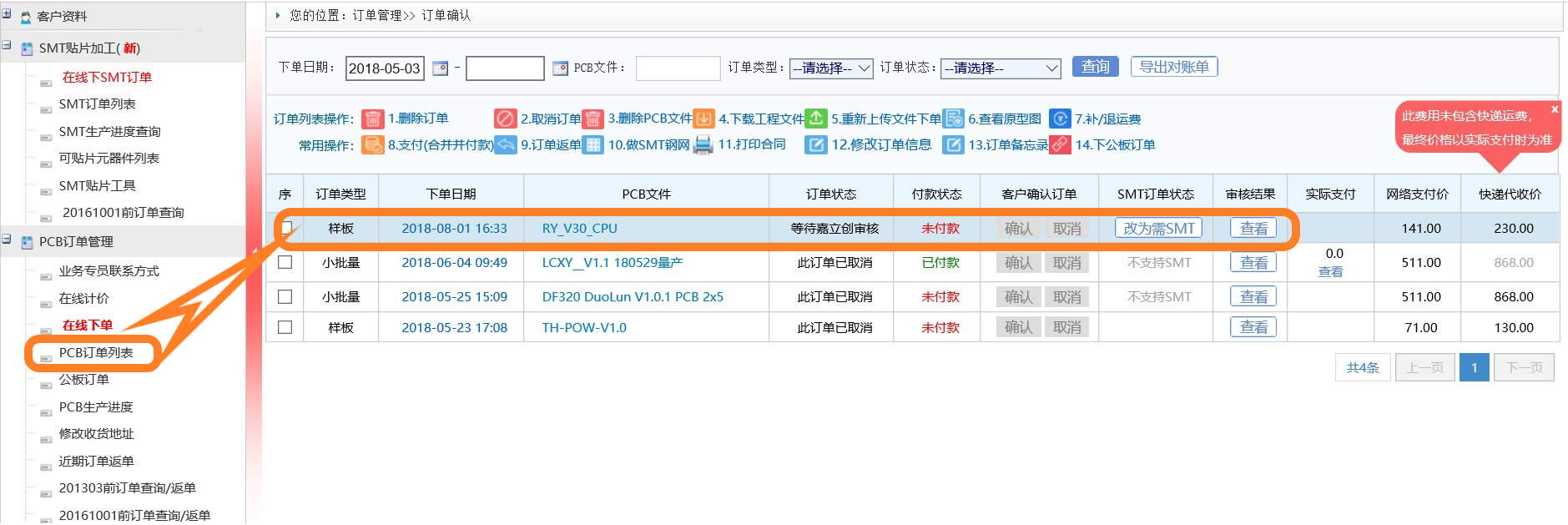This screenshot has height=525, width=1568.
Task: Go to SMT订单列表 in sidebar
Action: click(x=97, y=104)
